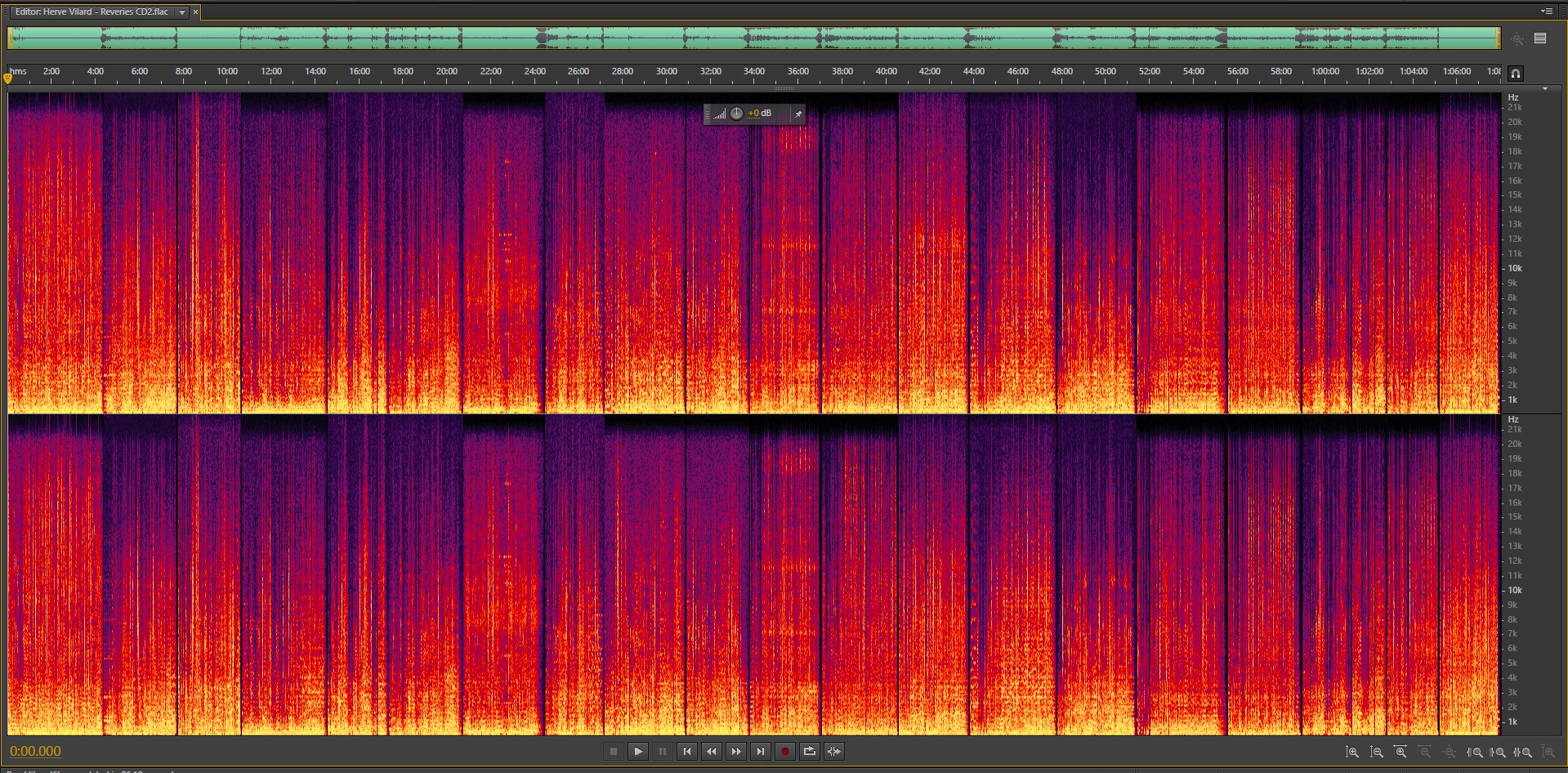Move playhead to next marker
Screen dimensions: 1568x773
[761, 752]
